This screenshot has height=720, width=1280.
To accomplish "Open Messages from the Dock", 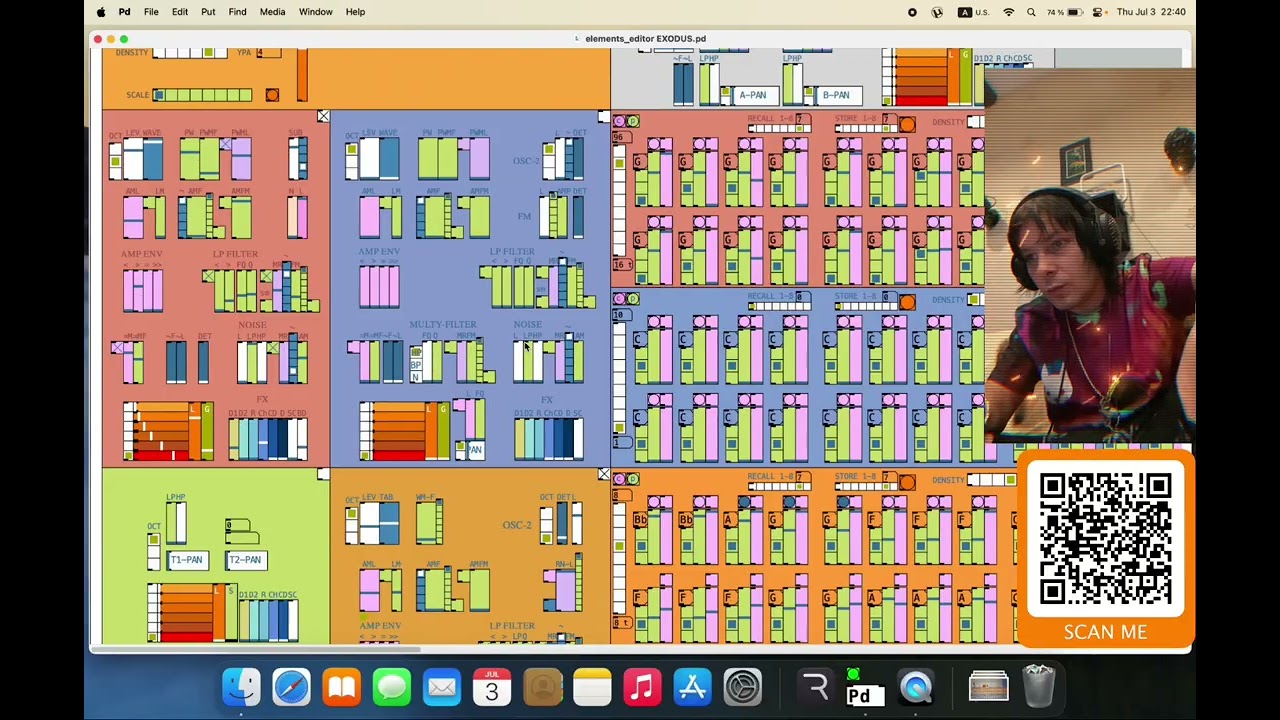I will pyautogui.click(x=392, y=687).
